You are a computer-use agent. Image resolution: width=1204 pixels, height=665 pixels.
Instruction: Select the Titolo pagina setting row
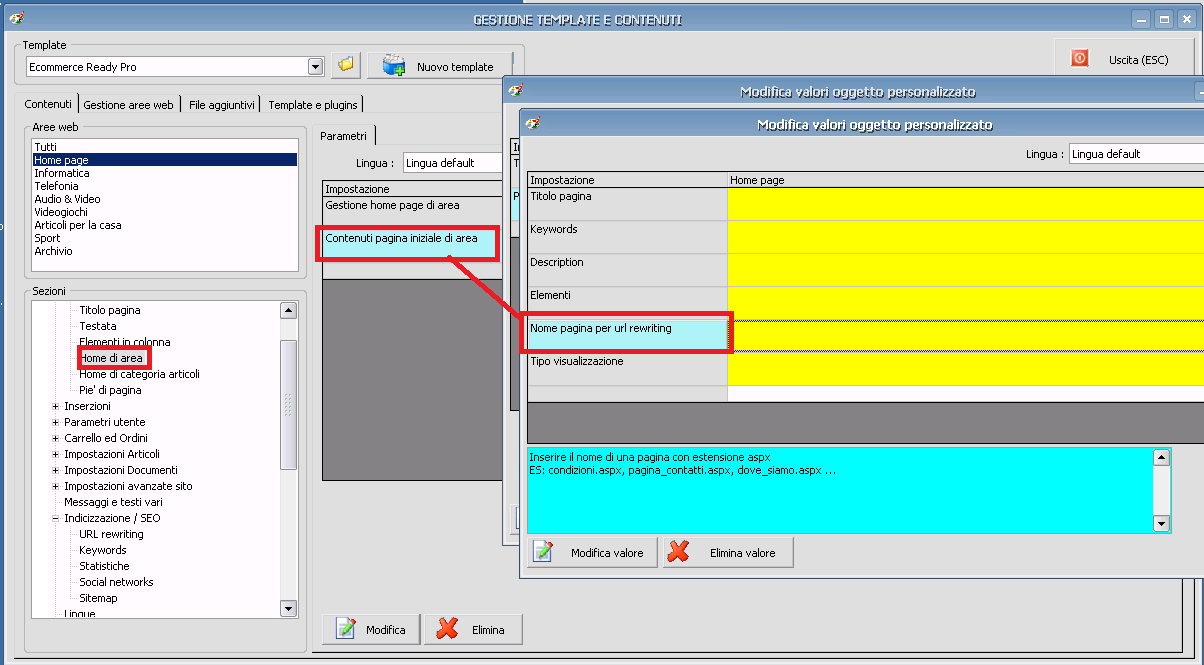627,204
